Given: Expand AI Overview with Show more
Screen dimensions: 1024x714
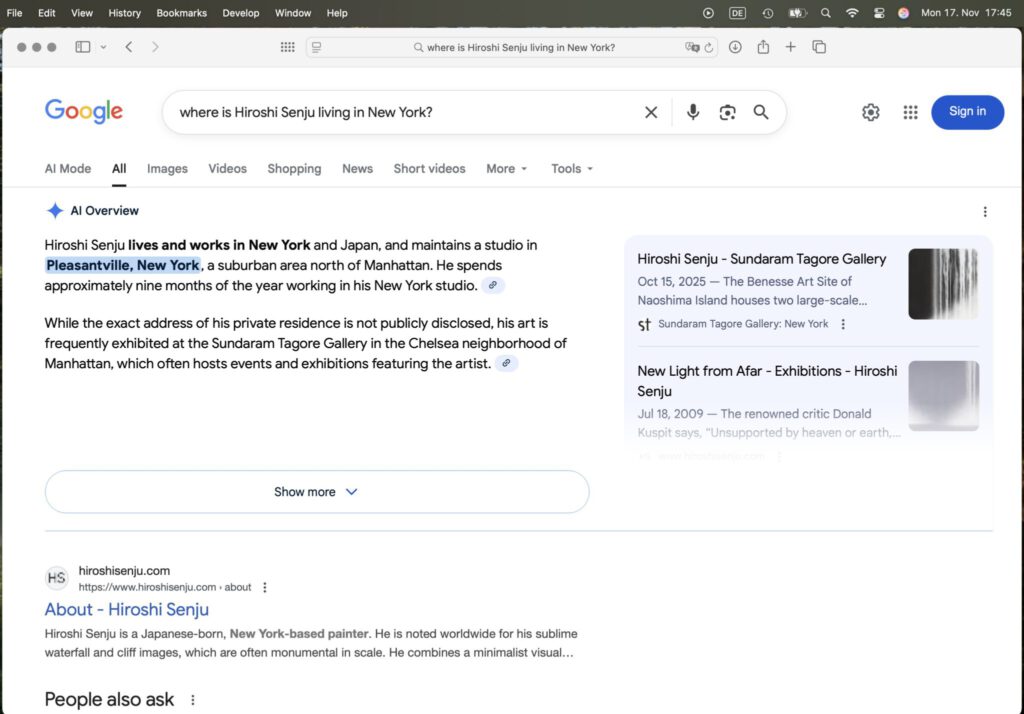Looking at the screenshot, I should point(316,492).
